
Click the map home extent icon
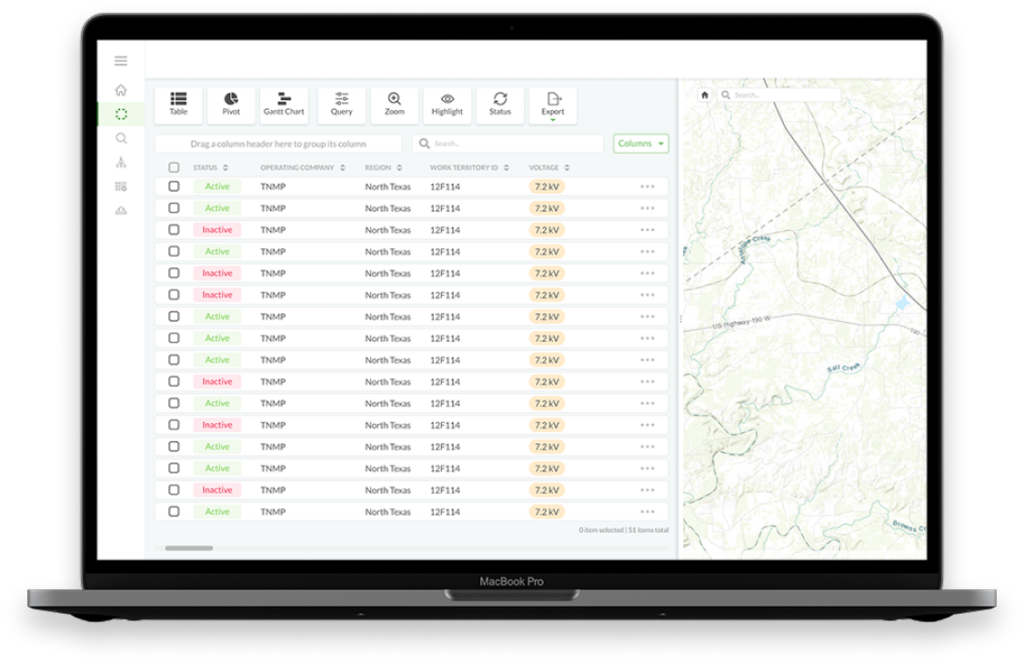coord(705,95)
